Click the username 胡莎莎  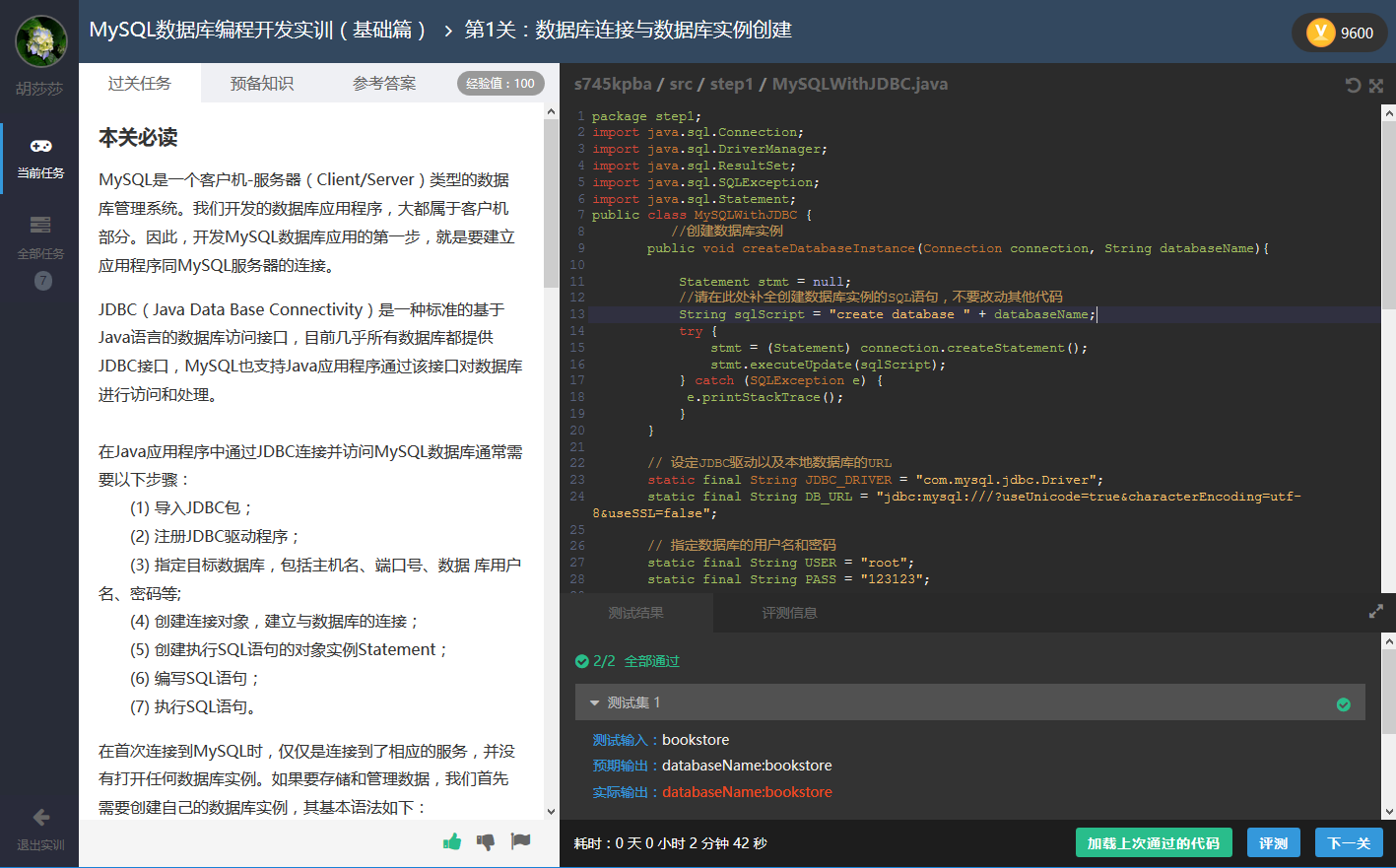(39, 89)
